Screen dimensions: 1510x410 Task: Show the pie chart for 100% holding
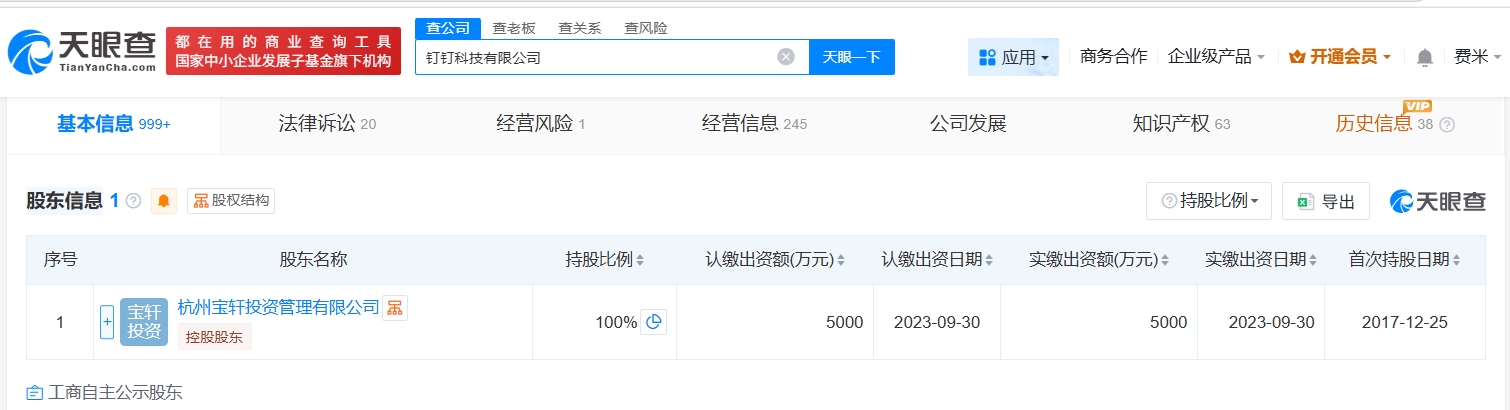(x=653, y=322)
